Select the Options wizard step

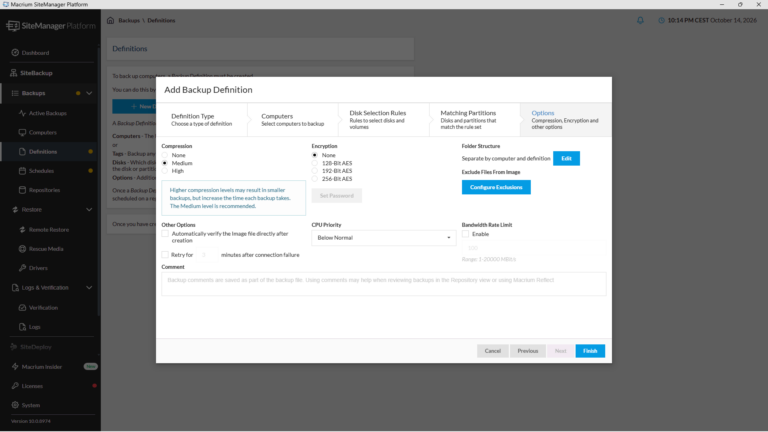tap(566, 120)
